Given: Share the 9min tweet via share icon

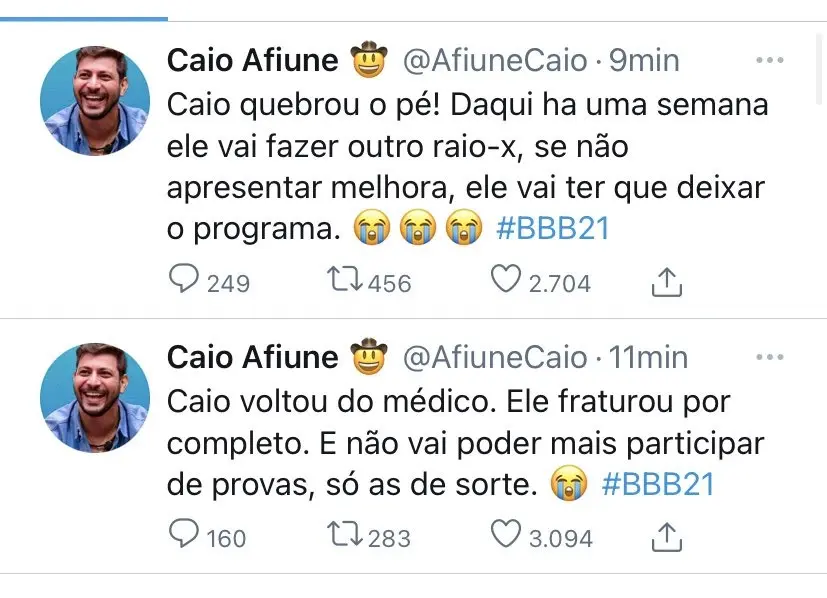Looking at the screenshot, I should [x=666, y=283].
